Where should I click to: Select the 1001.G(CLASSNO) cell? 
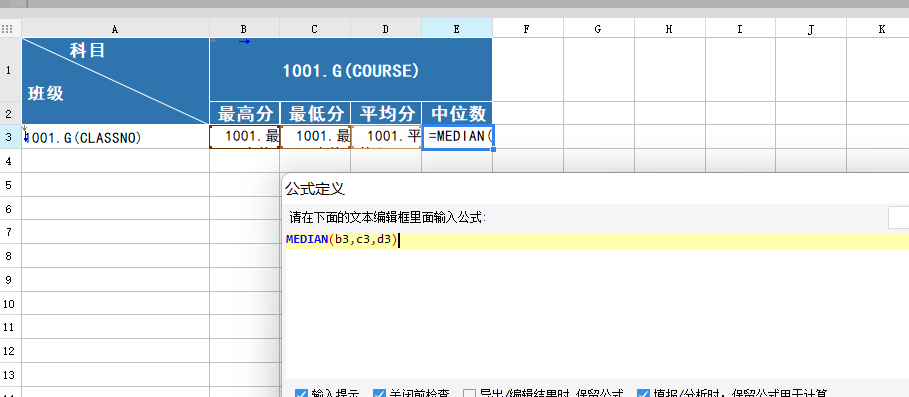click(115, 137)
